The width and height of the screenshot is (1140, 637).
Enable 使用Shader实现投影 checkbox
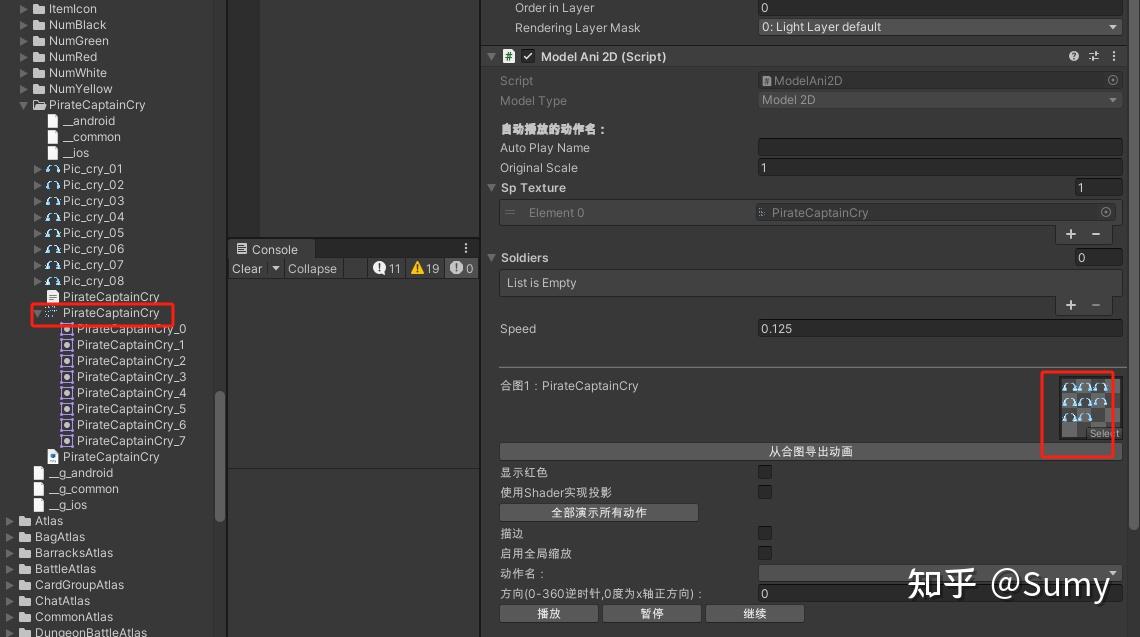click(x=765, y=492)
